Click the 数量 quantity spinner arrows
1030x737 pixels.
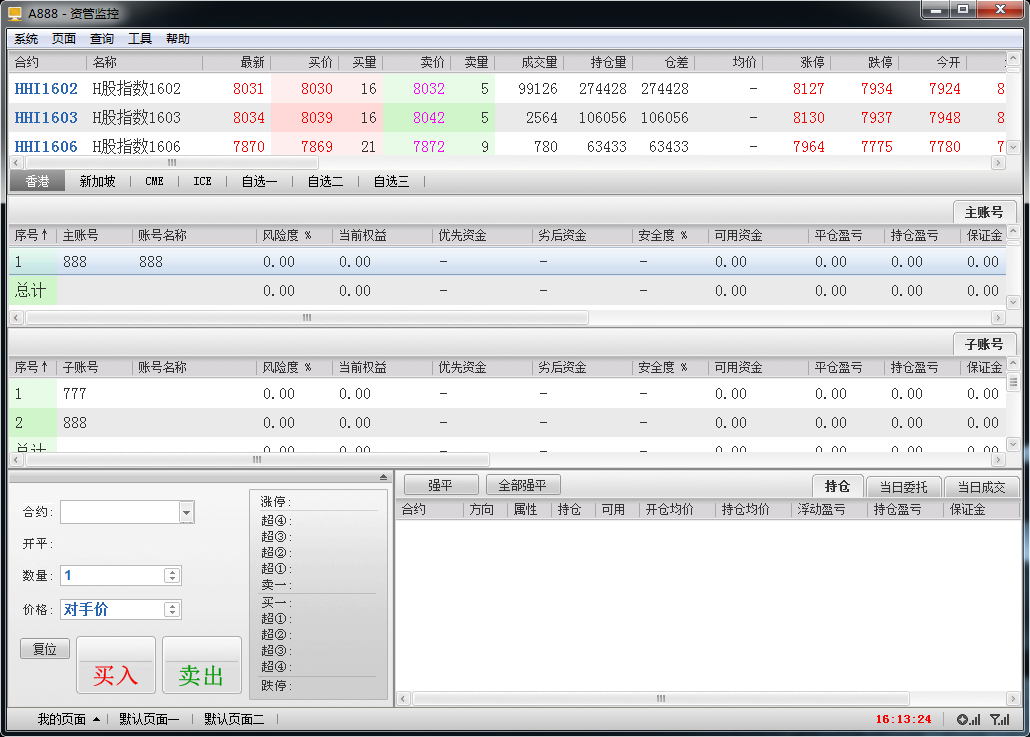click(x=172, y=575)
